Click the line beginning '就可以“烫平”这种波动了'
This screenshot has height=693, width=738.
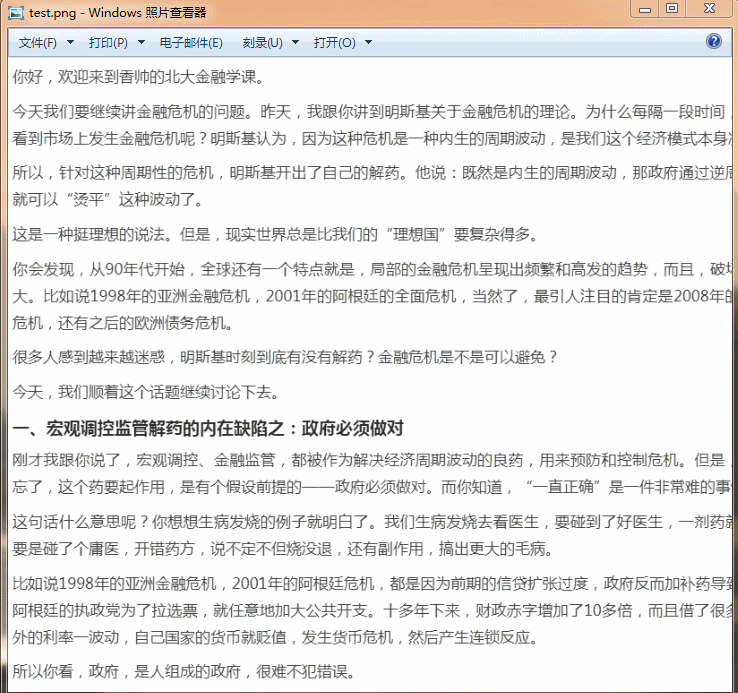(x=108, y=200)
